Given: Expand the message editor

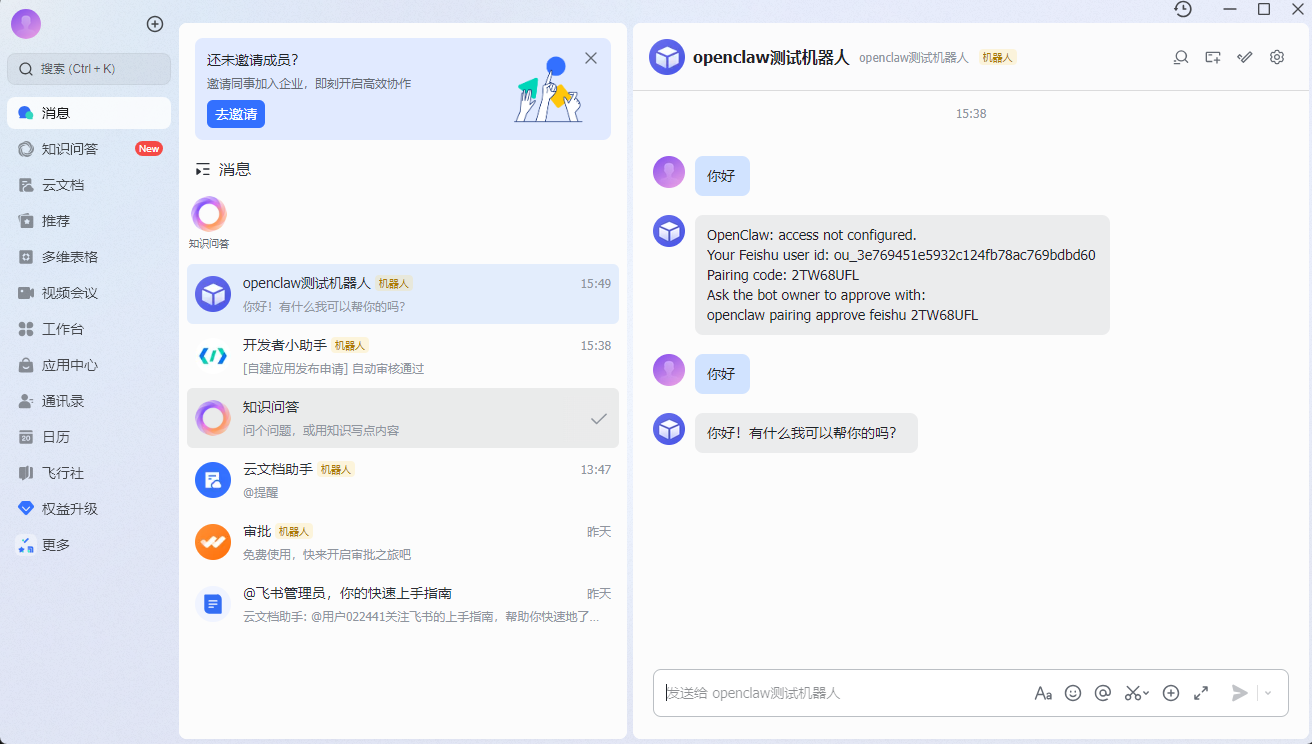Looking at the screenshot, I should pyautogui.click(x=1201, y=693).
